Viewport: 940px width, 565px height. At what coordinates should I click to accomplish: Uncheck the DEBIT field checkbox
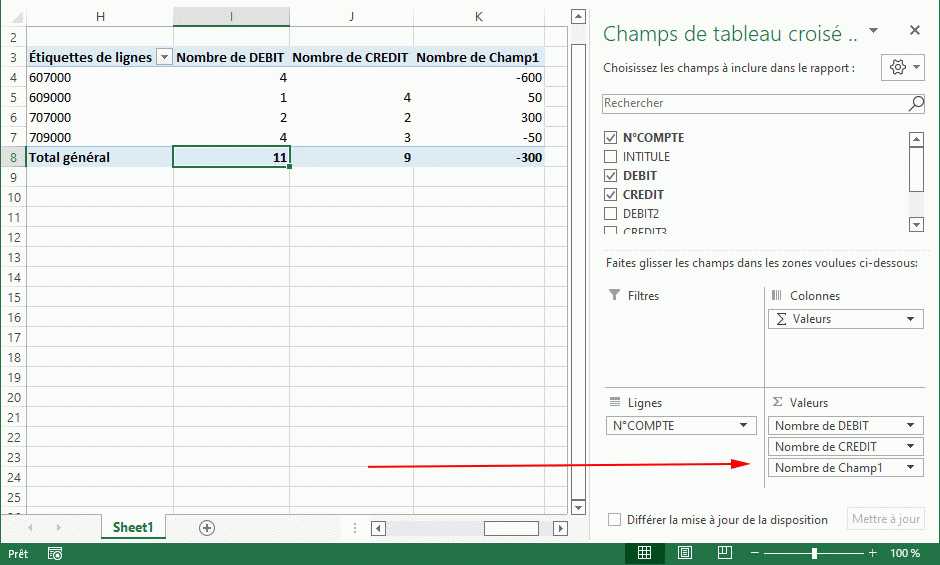(x=610, y=176)
